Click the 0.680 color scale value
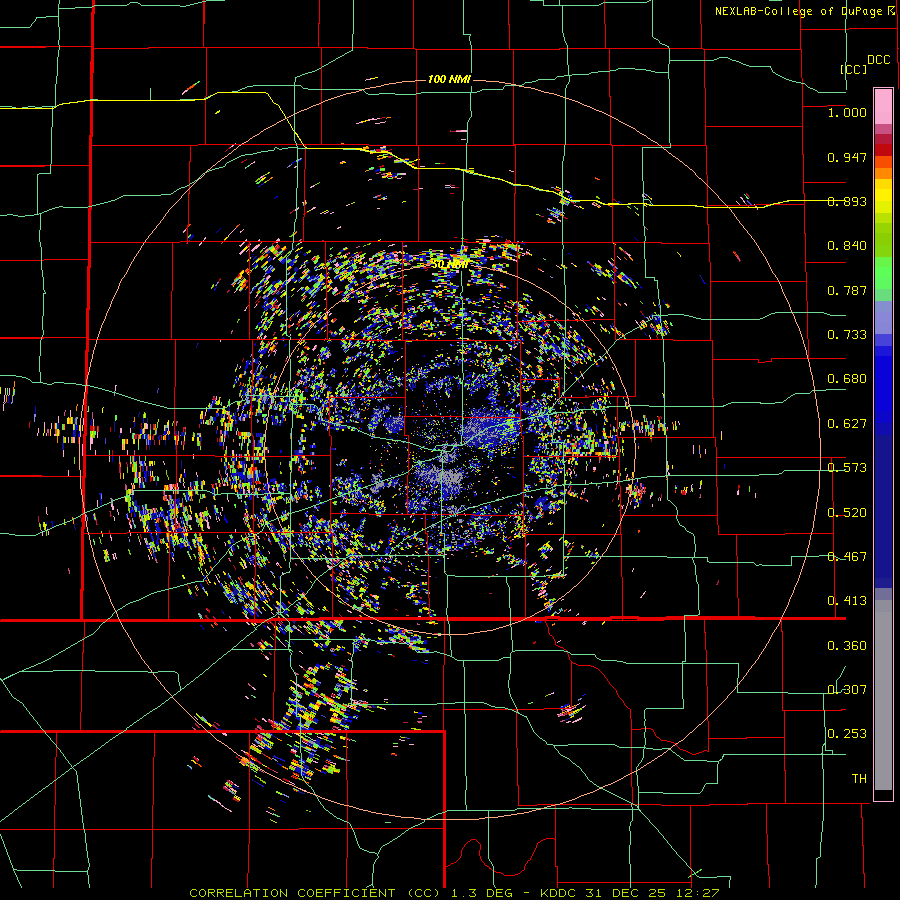This screenshot has width=900, height=900. tap(847, 379)
